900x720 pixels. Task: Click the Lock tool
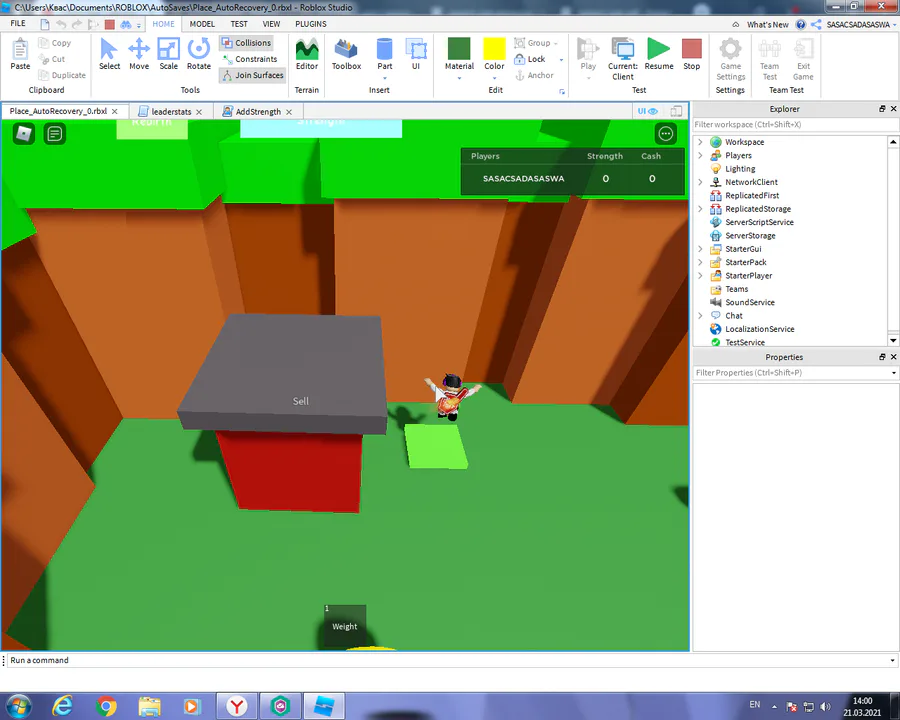point(530,59)
